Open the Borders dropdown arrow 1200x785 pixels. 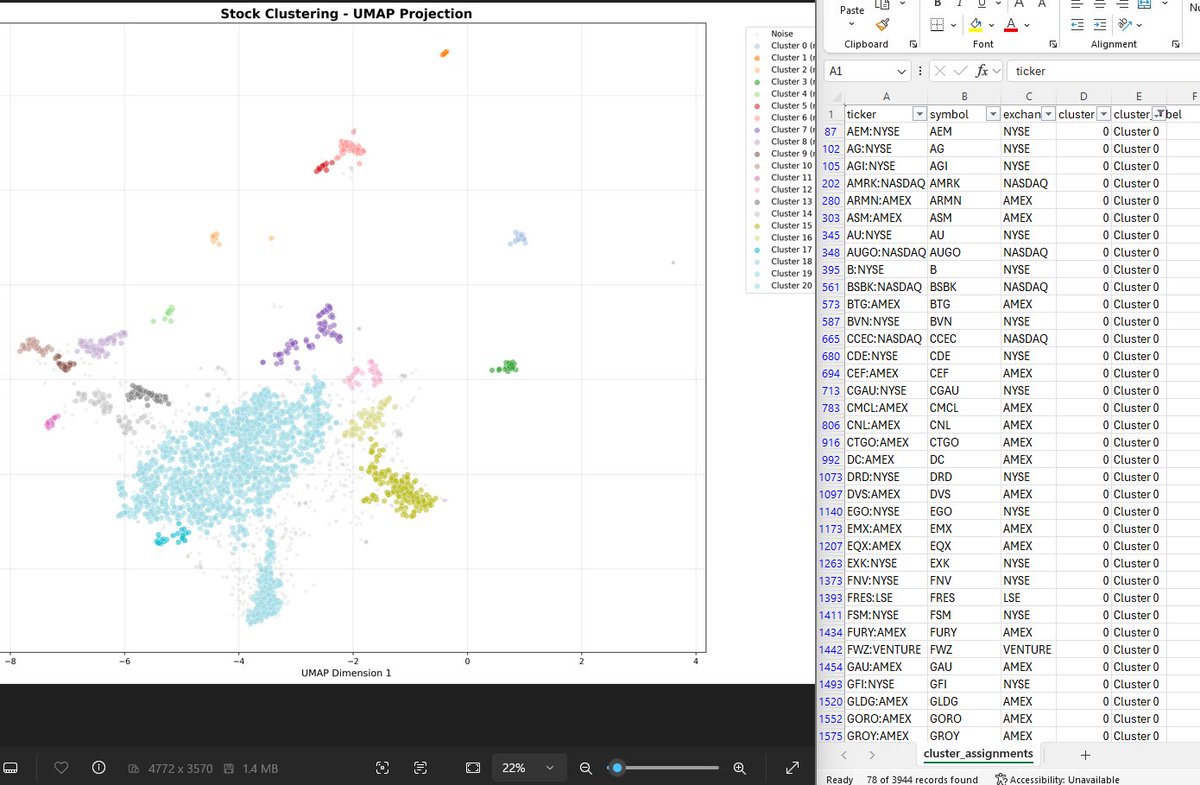click(953, 25)
